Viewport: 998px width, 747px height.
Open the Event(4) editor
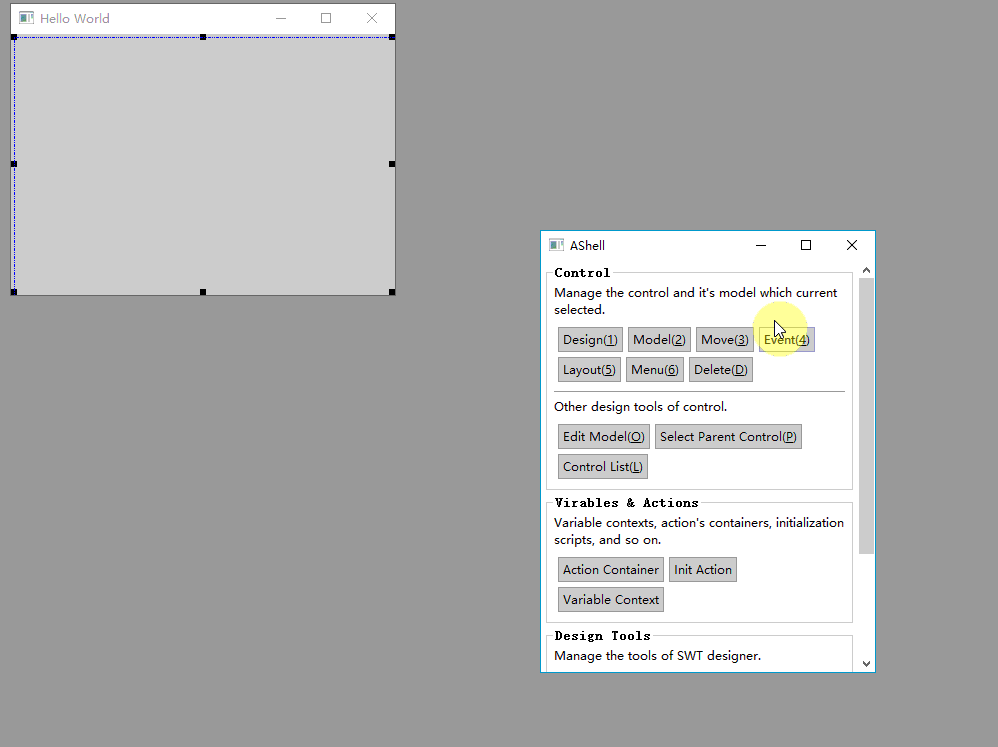pos(787,340)
